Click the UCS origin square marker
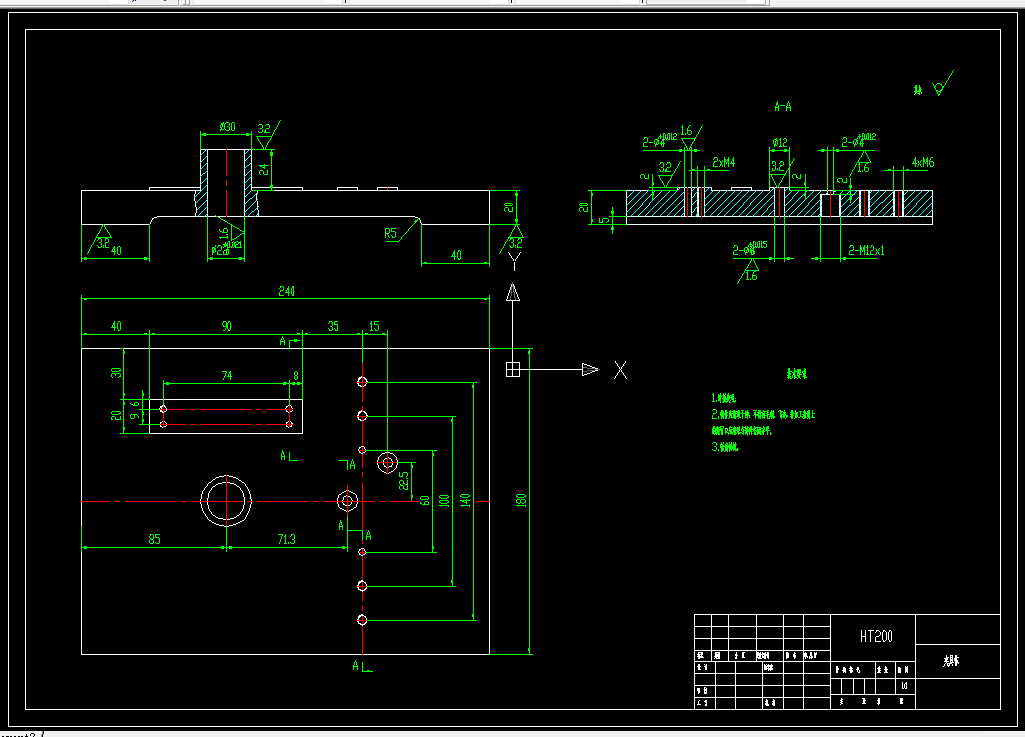The width and height of the screenshot is (1025, 737). [512, 369]
